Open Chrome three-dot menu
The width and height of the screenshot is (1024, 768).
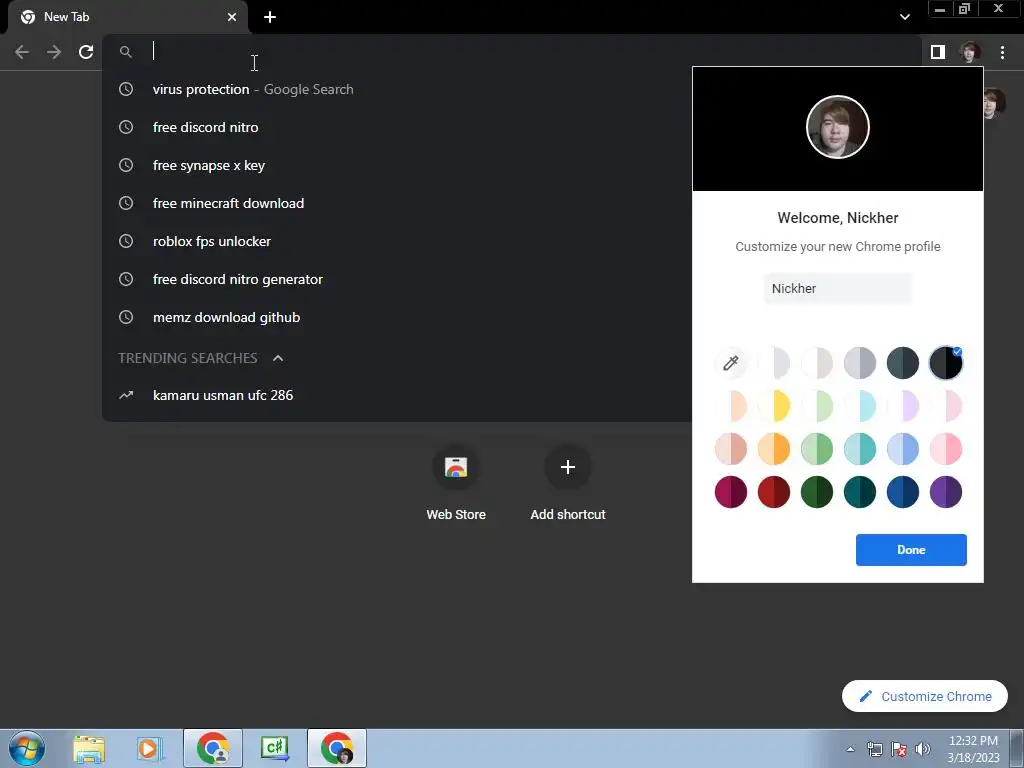(x=1002, y=52)
